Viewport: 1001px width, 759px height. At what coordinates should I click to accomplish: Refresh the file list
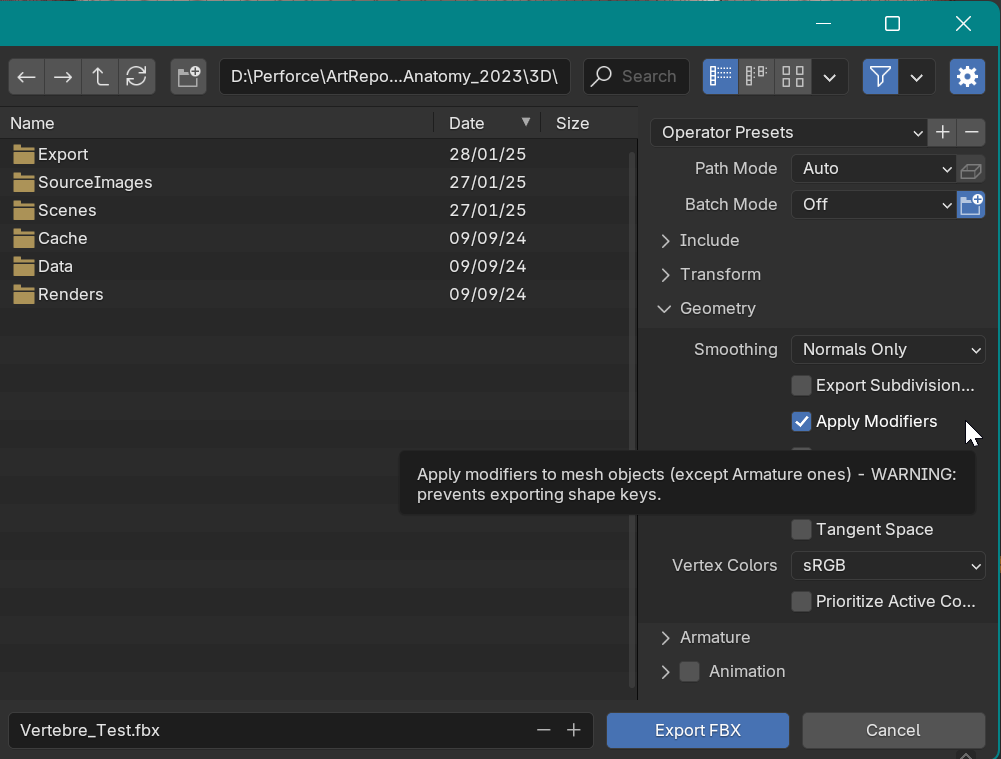137,77
